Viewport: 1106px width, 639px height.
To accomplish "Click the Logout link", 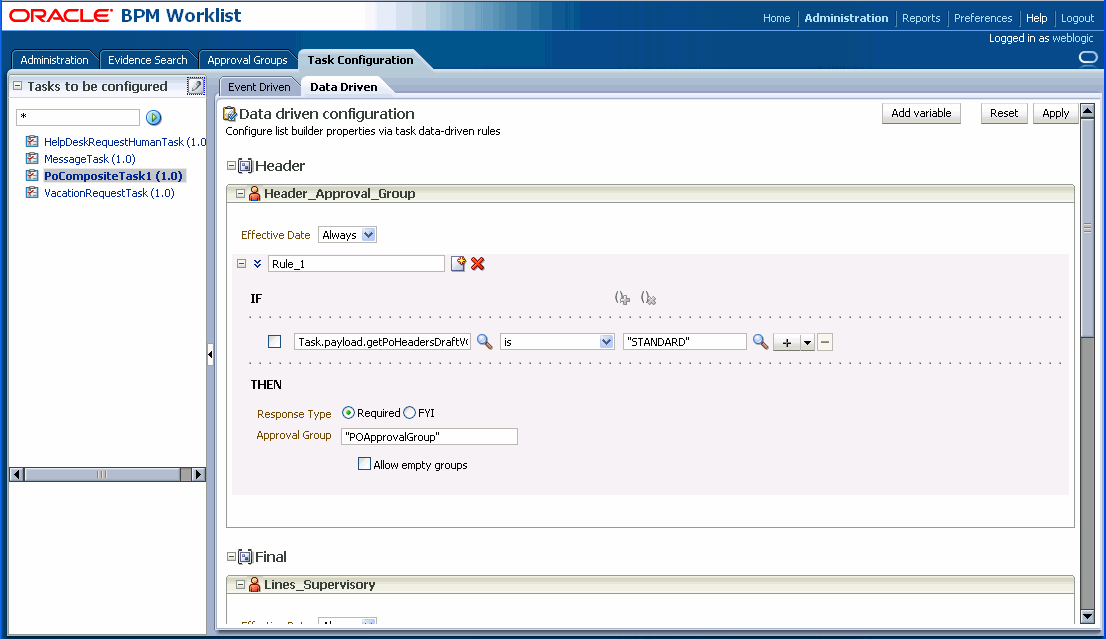I will [x=1077, y=17].
